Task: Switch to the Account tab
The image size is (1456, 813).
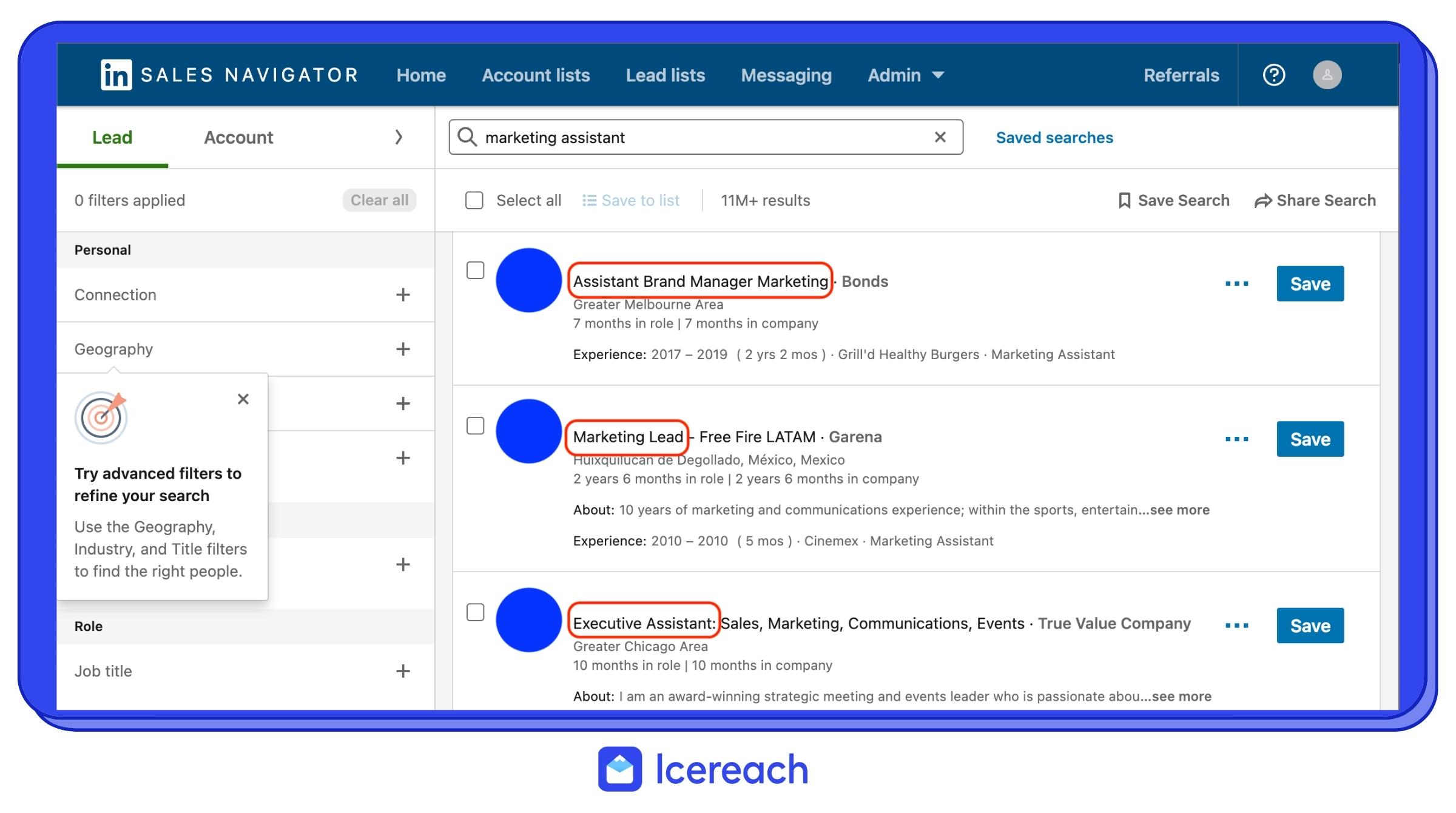Action: [x=238, y=138]
